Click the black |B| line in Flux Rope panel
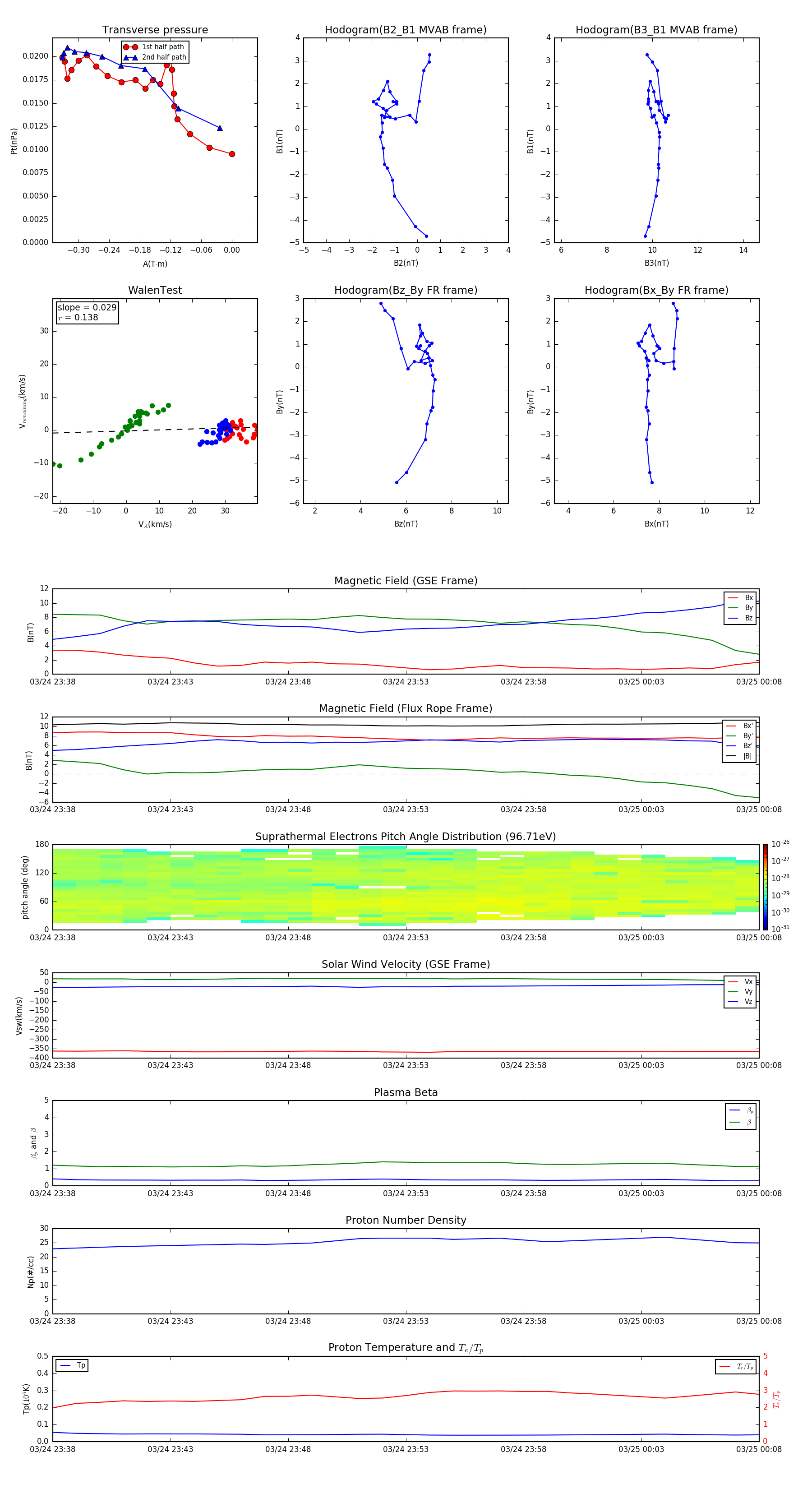This screenshot has width=812, height=1489. tap(406, 725)
